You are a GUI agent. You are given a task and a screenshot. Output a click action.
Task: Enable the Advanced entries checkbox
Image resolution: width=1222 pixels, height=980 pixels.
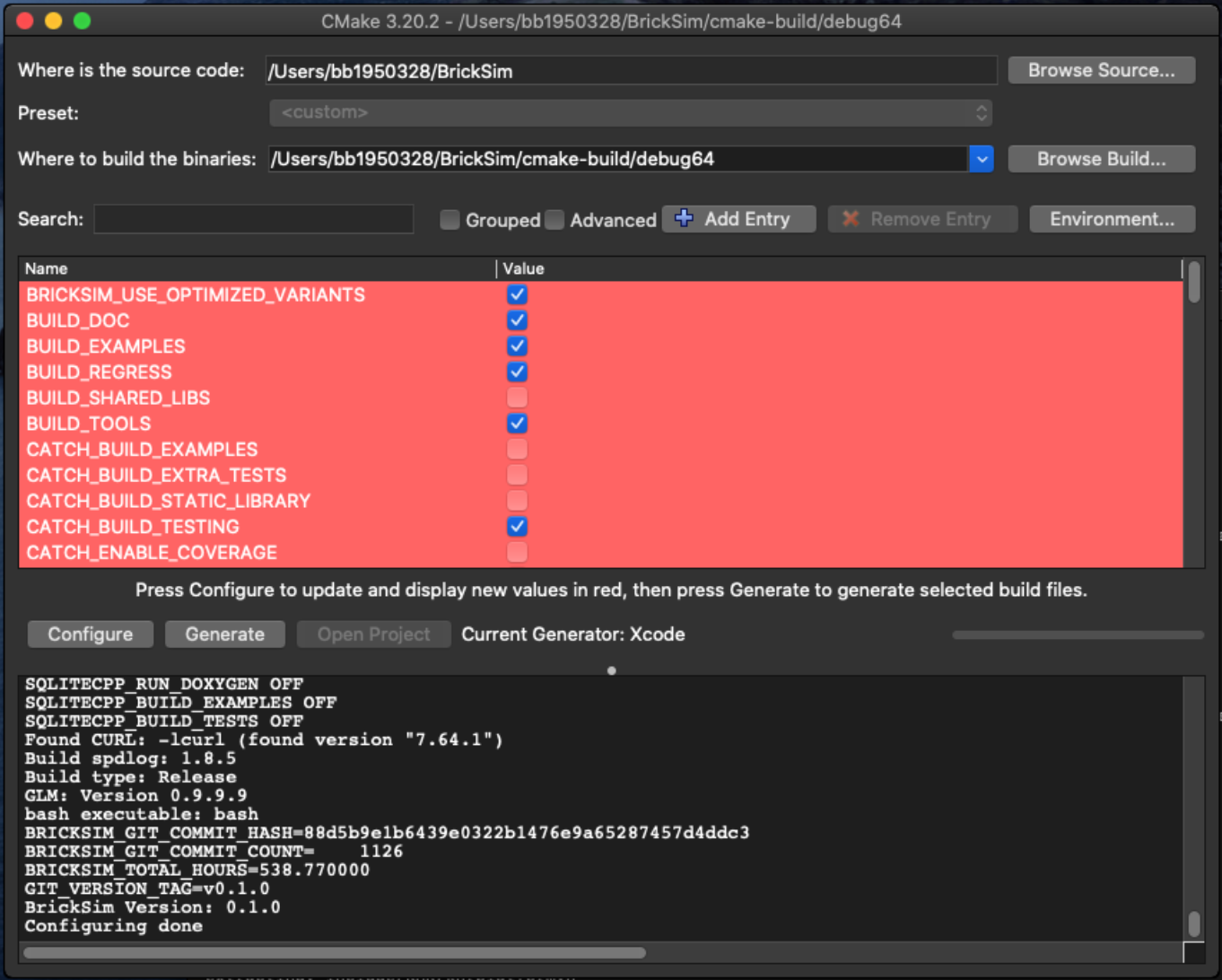[x=554, y=220]
